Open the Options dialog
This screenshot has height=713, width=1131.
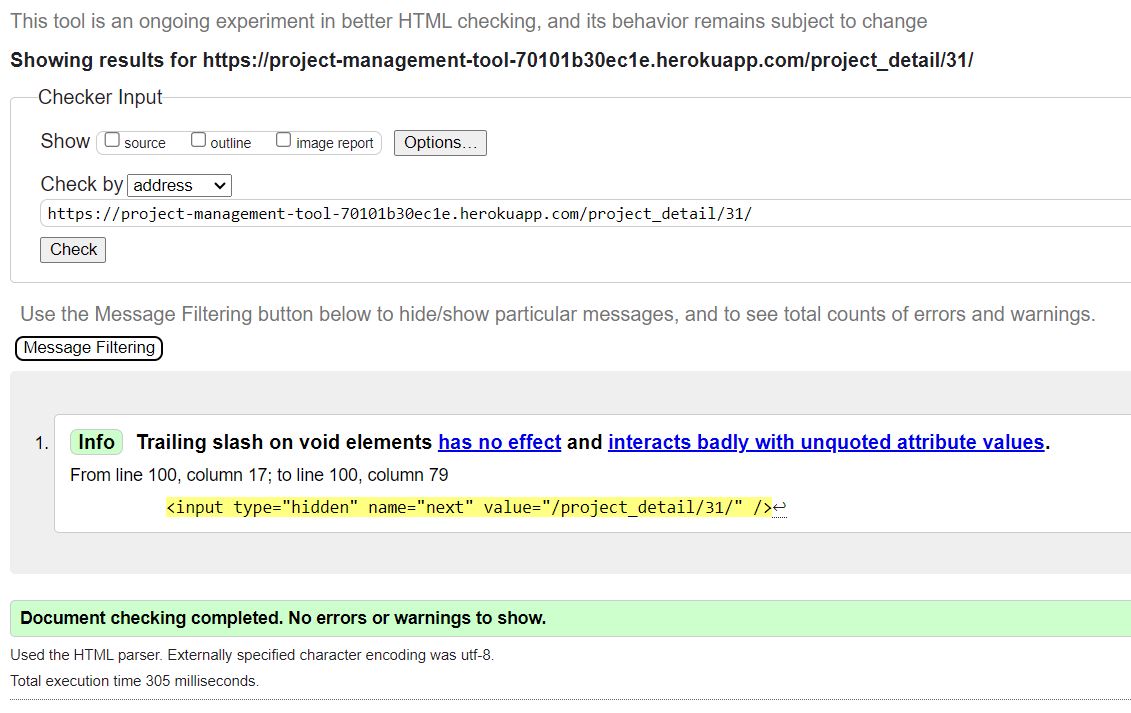(439, 142)
